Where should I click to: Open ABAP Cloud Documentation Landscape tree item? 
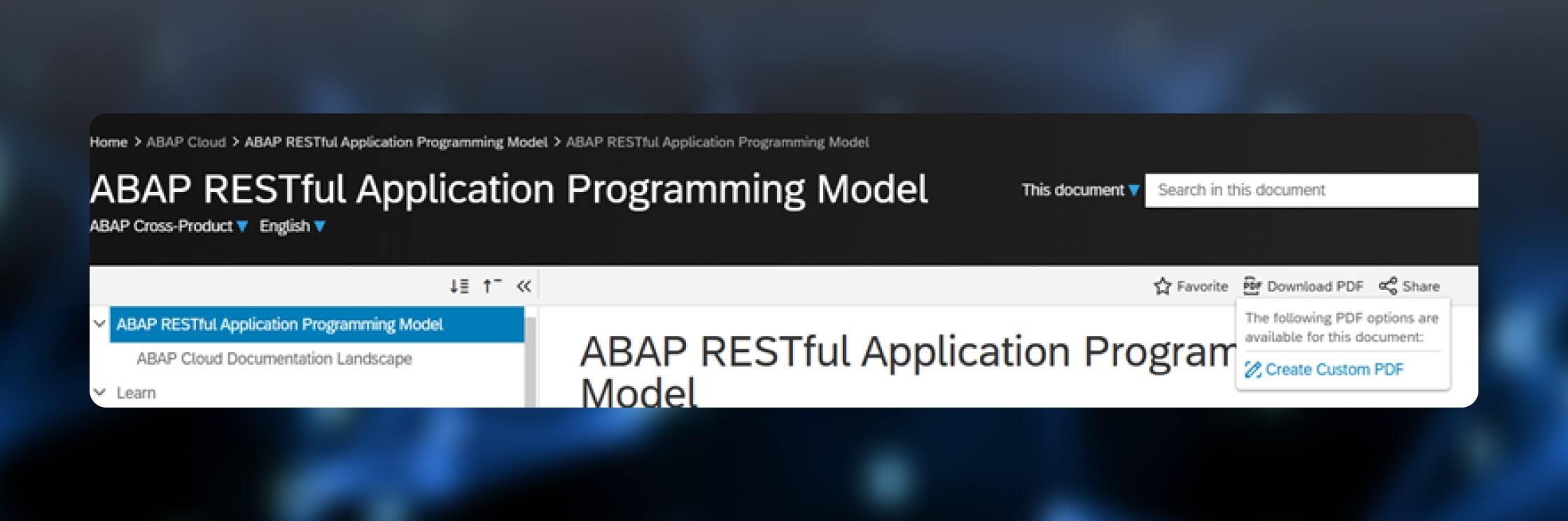coord(274,359)
